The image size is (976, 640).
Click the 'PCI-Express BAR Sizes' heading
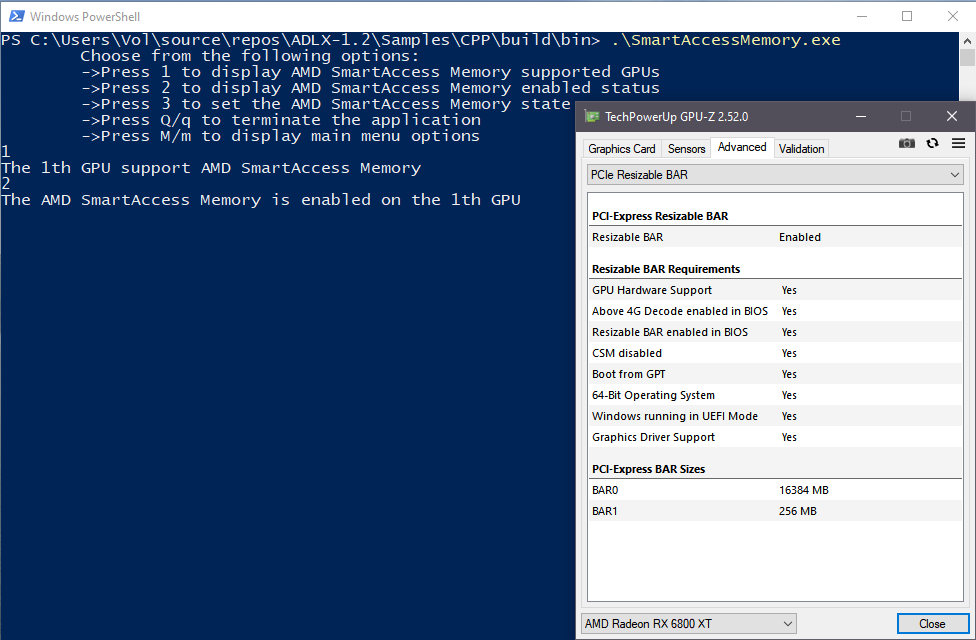648,469
